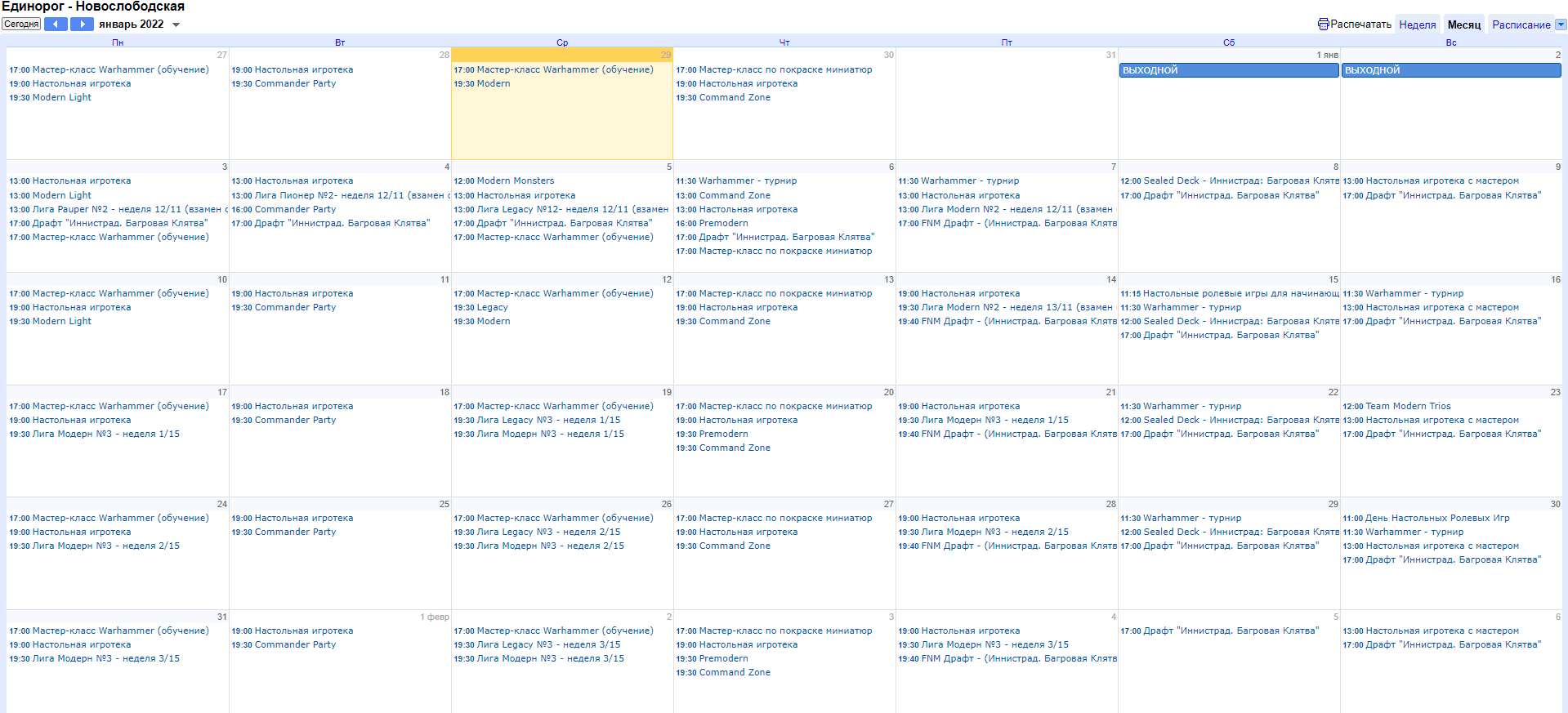Select the Месяц view tab
1568x713 pixels.
[x=1463, y=25]
